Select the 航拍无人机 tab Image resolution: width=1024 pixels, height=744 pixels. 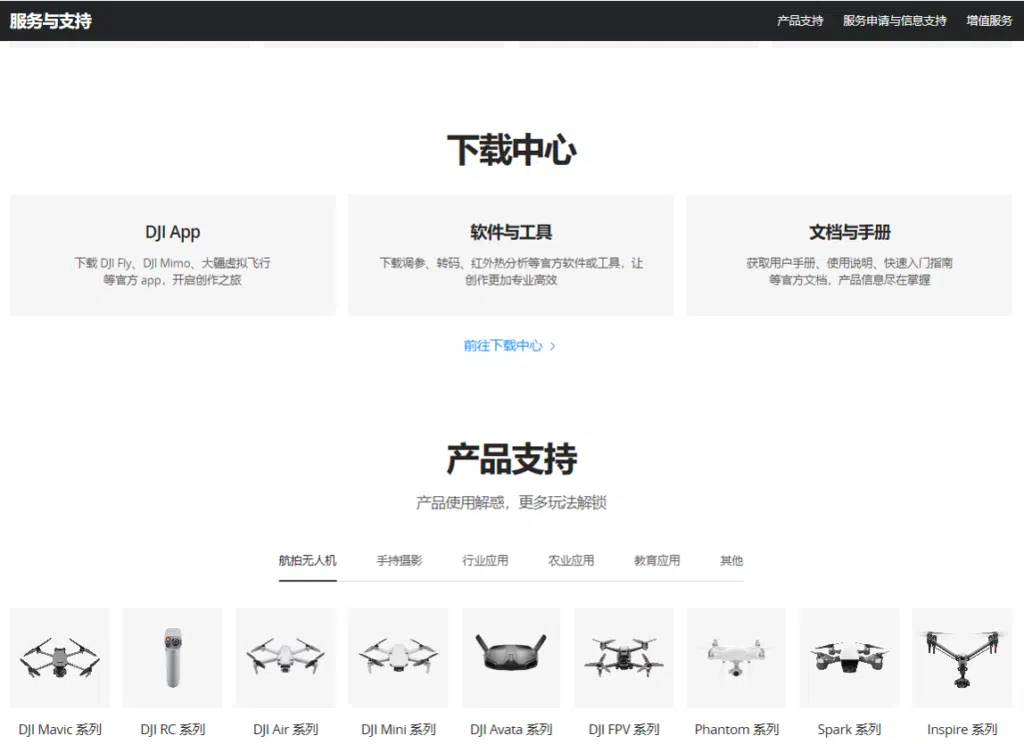tap(308, 560)
